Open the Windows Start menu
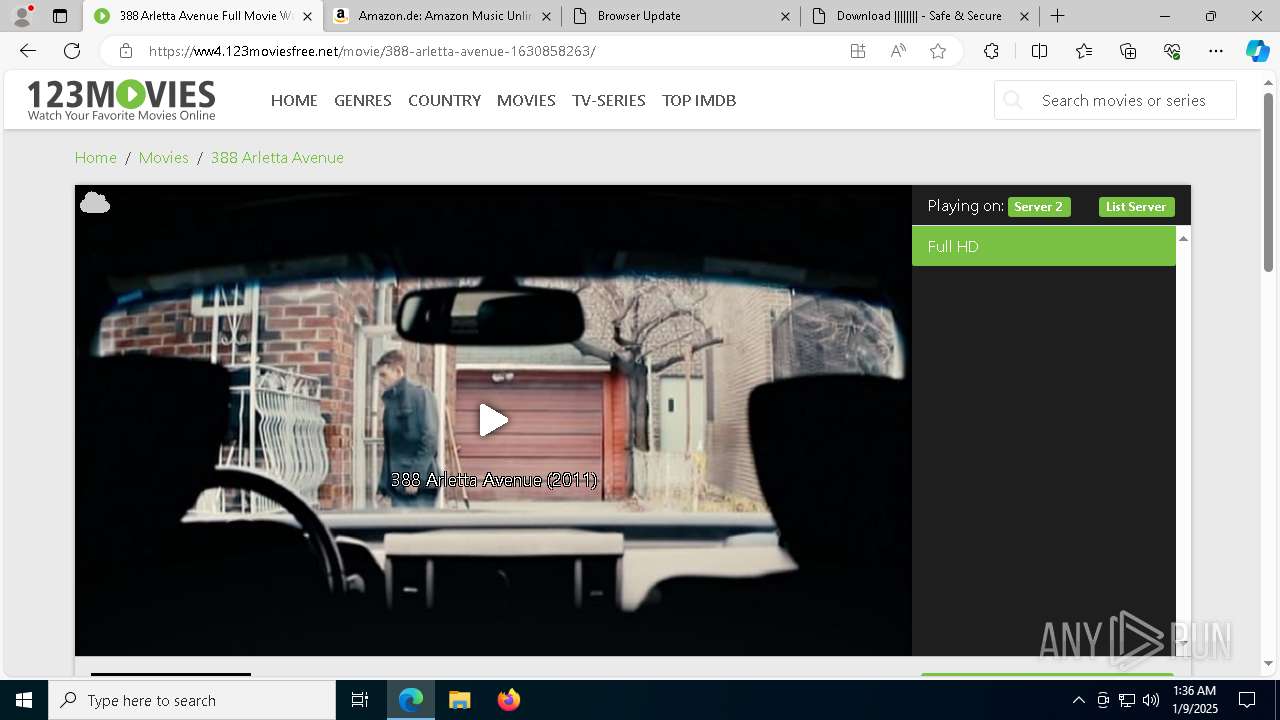The height and width of the screenshot is (720, 1280). 24,700
